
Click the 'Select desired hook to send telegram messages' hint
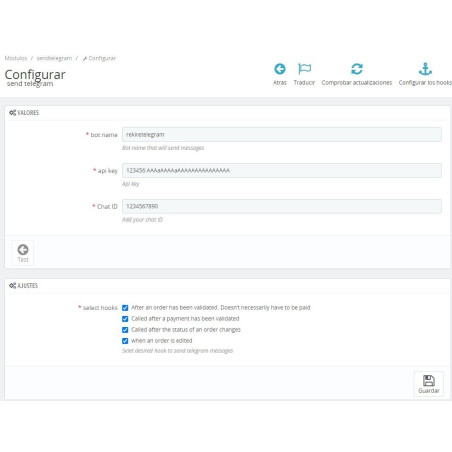178,351
